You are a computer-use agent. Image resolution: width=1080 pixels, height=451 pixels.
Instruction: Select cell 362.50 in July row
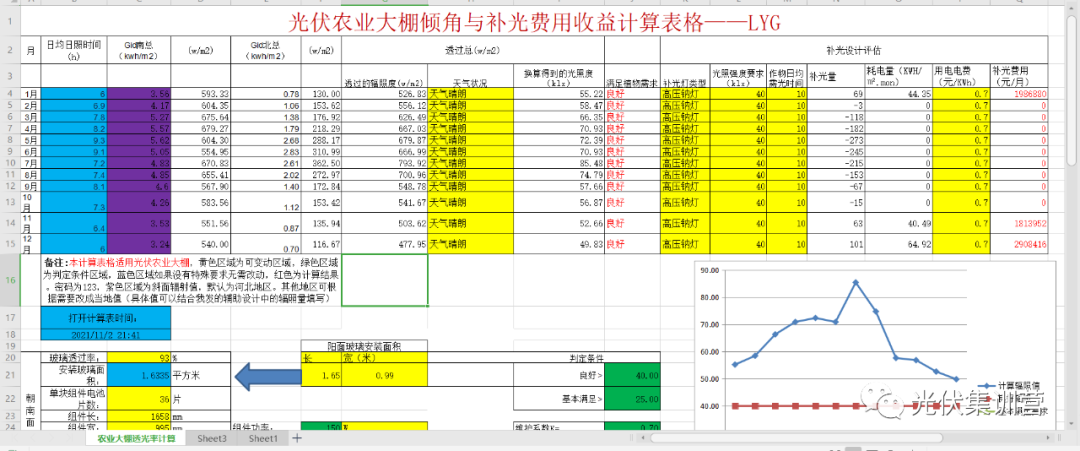(x=322, y=162)
